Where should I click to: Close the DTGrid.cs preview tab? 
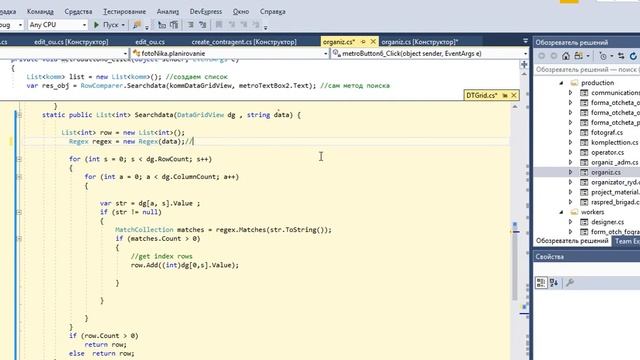point(514,96)
